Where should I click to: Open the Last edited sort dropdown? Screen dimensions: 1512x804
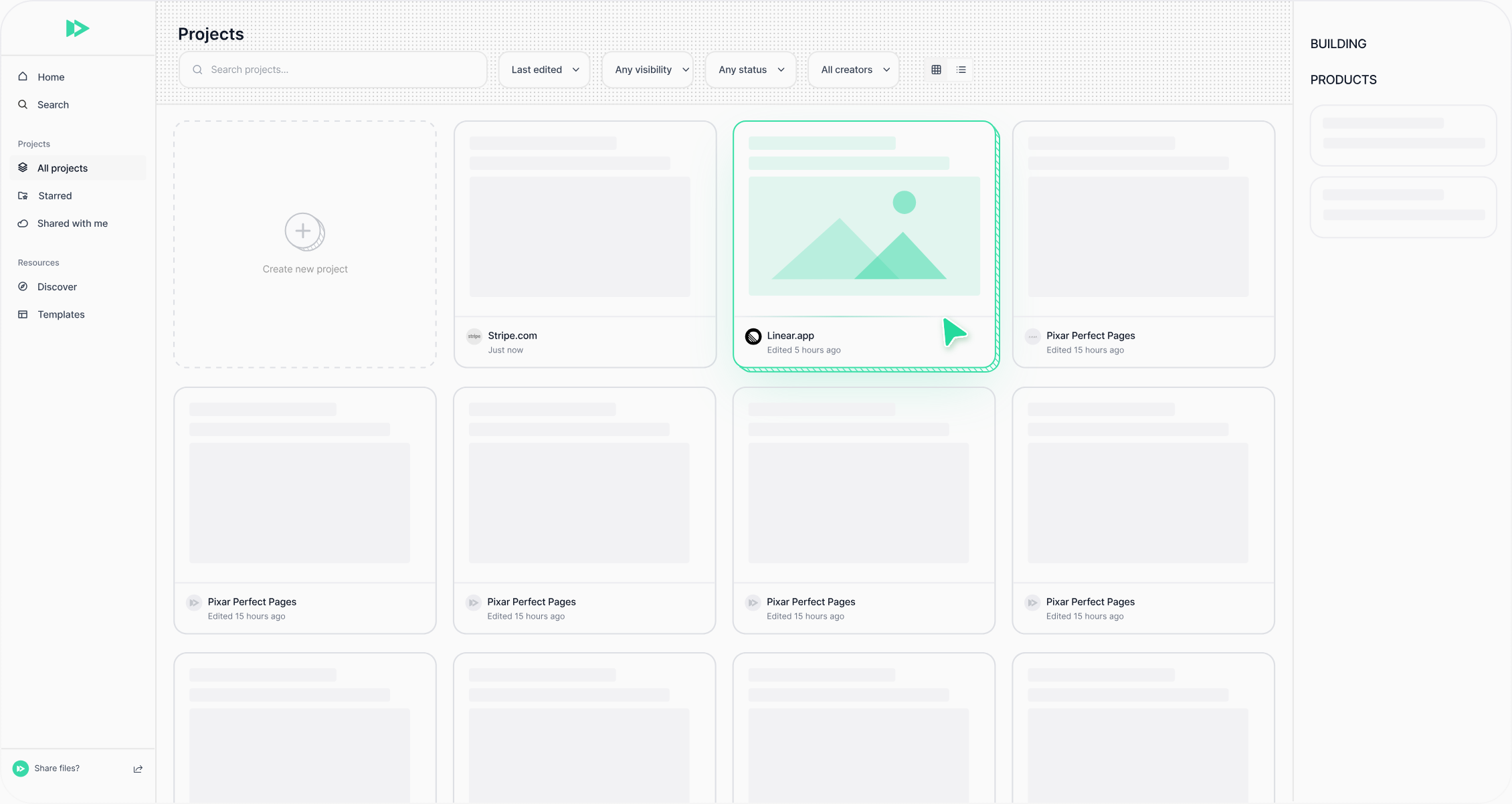(x=545, y=70)
